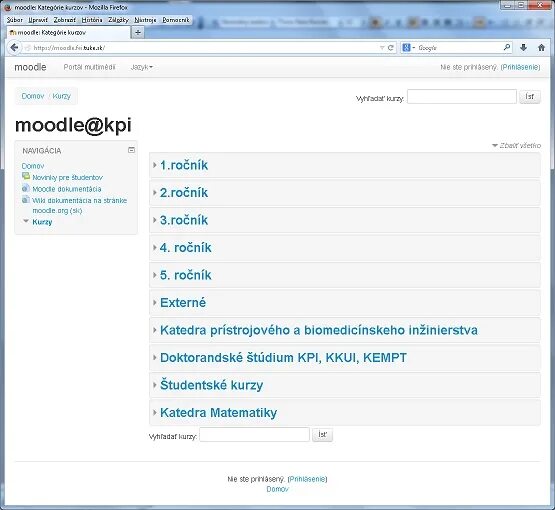Viewport: 555px width, 510px height.
Task: Open Wiki dokumentácia na stránke moodle.org link
Action: tap(79, 205)
